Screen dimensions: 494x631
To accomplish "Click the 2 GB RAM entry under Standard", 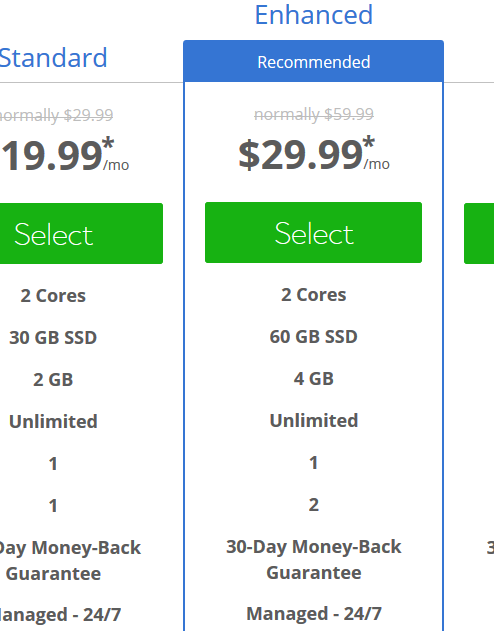I will coord(53,379).
